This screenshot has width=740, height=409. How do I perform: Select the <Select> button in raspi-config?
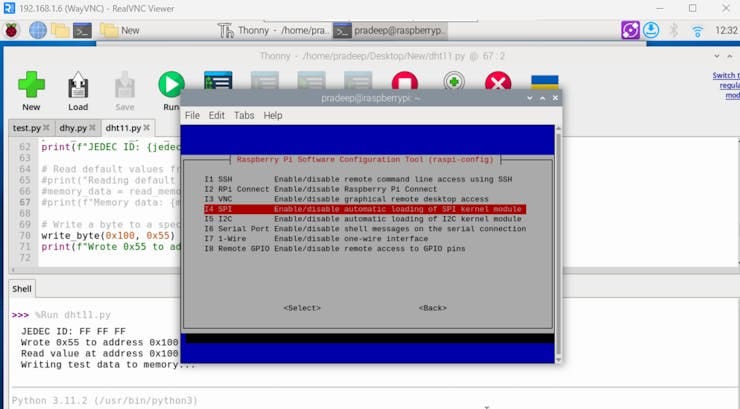click(x=302, y=308)
